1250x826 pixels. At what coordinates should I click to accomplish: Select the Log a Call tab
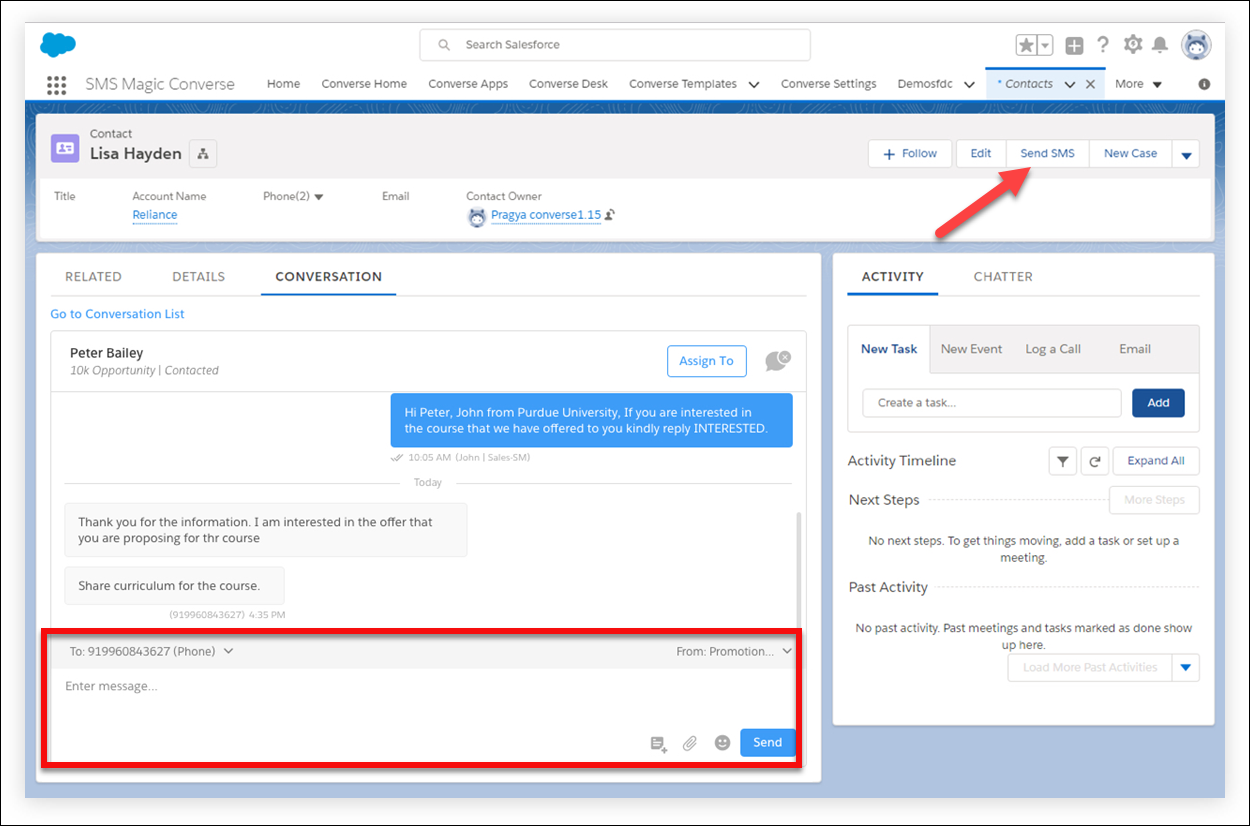(x=1053, y=349)
